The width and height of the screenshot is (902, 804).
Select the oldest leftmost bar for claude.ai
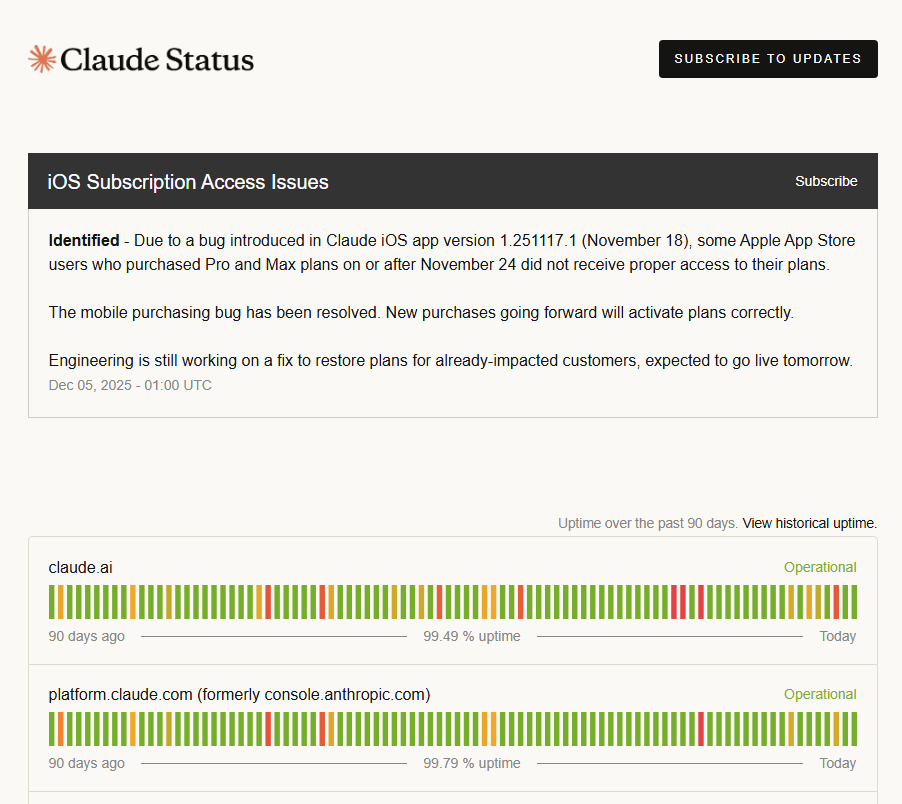click(52, 602)
